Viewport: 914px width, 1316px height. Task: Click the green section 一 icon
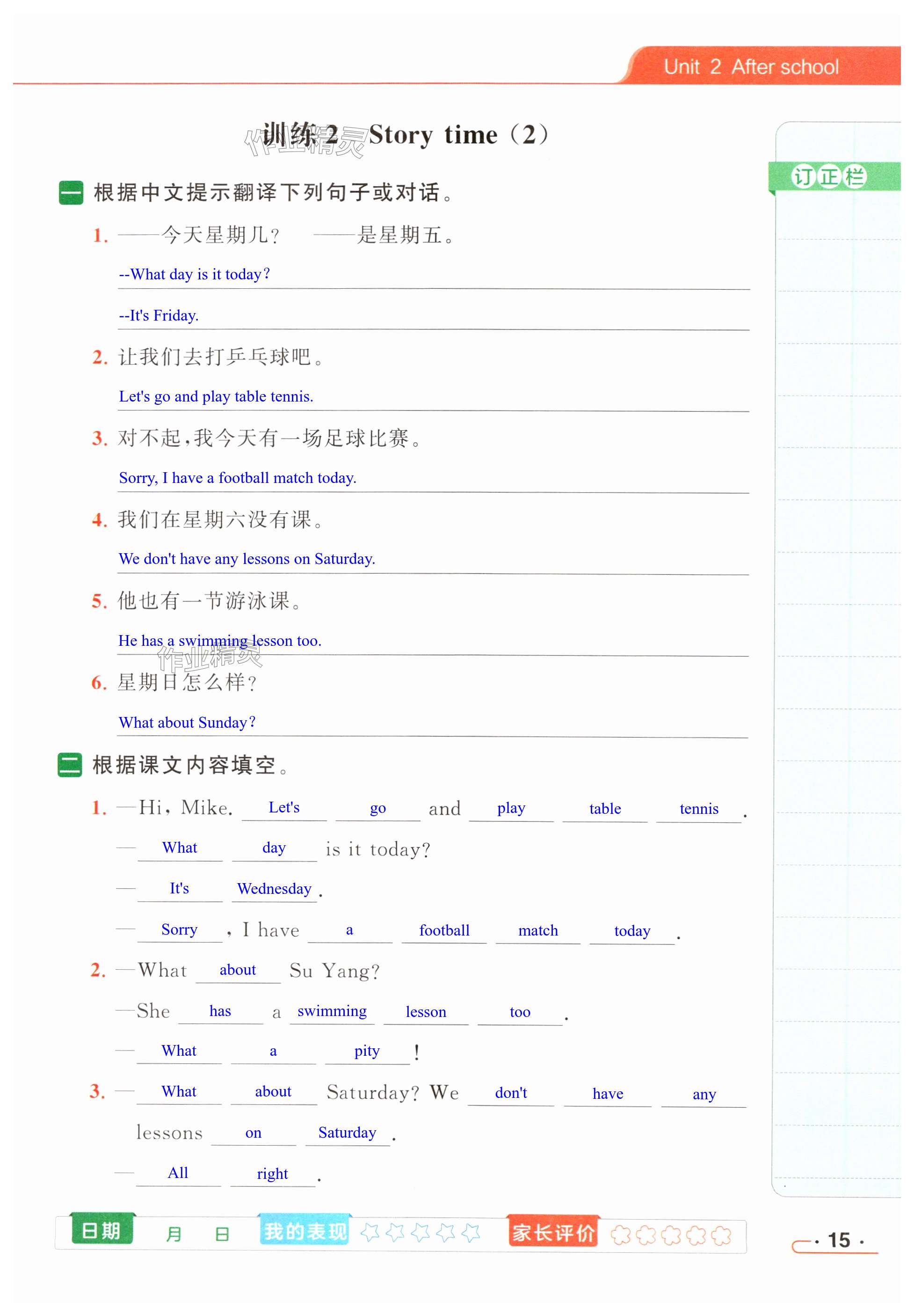[x=71, y=192]
